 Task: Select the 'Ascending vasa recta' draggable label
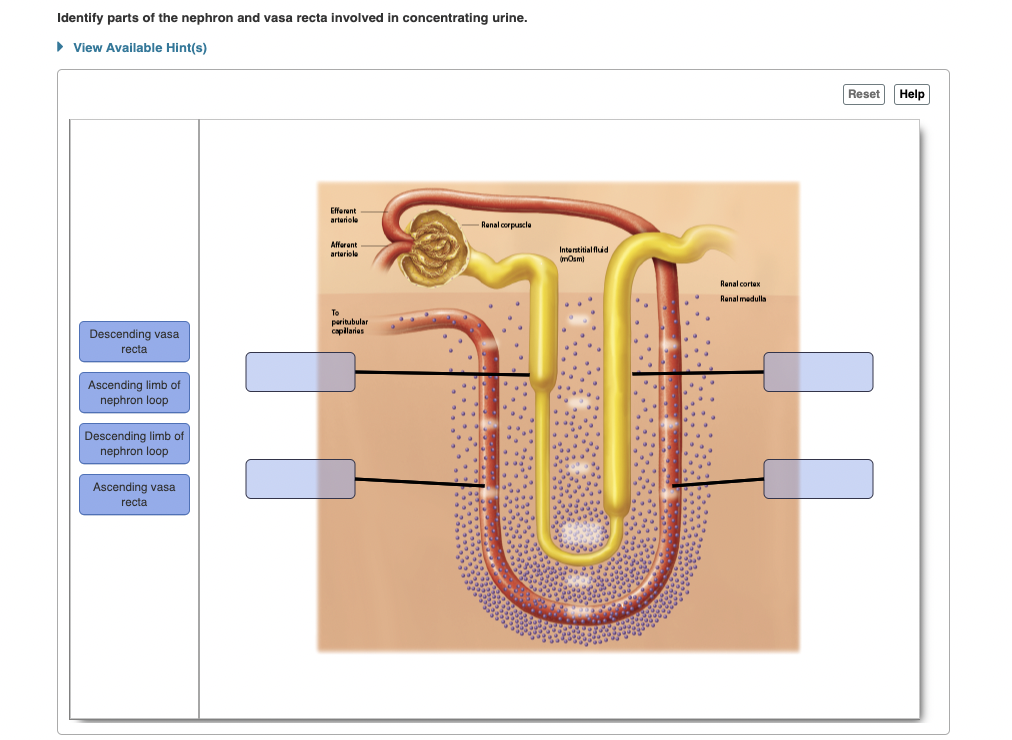[x=134, y=494]
